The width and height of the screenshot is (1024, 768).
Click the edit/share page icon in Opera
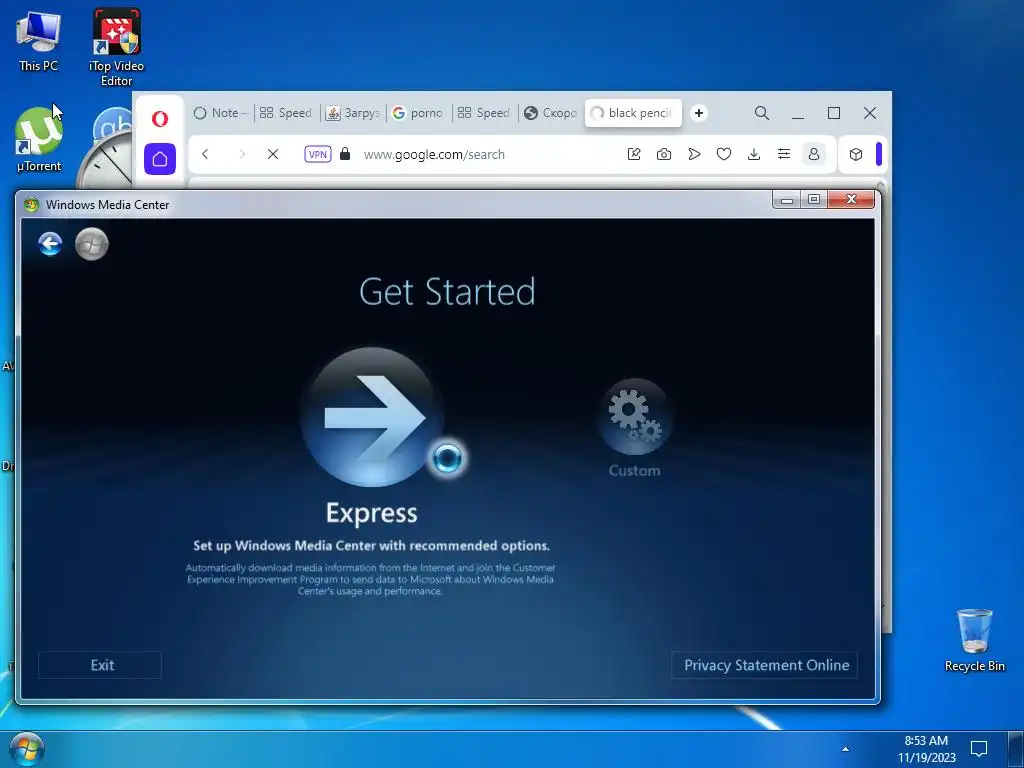tap(633, 154)
